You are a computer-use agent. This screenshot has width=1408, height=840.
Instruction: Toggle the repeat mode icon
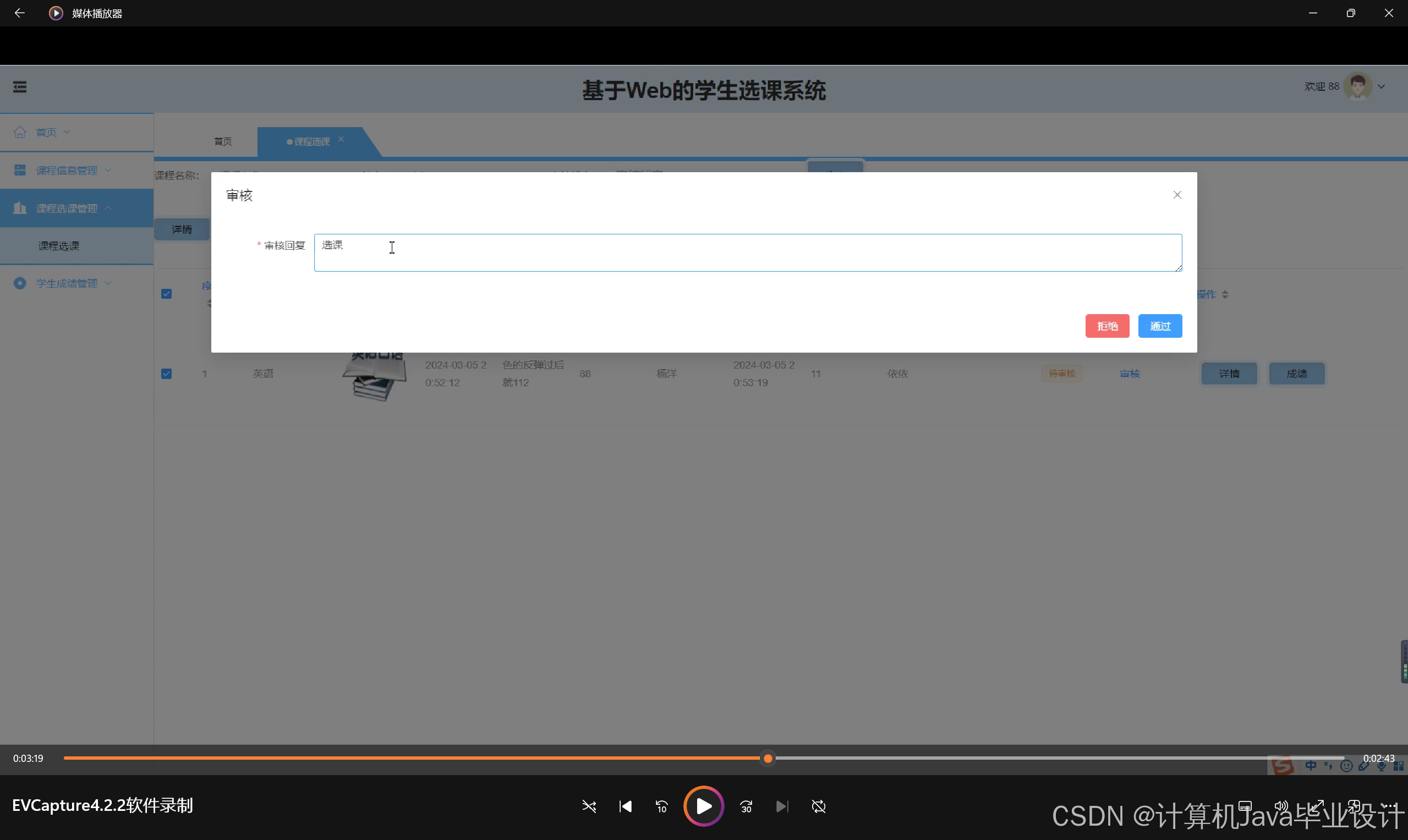(x=819, y=806)
